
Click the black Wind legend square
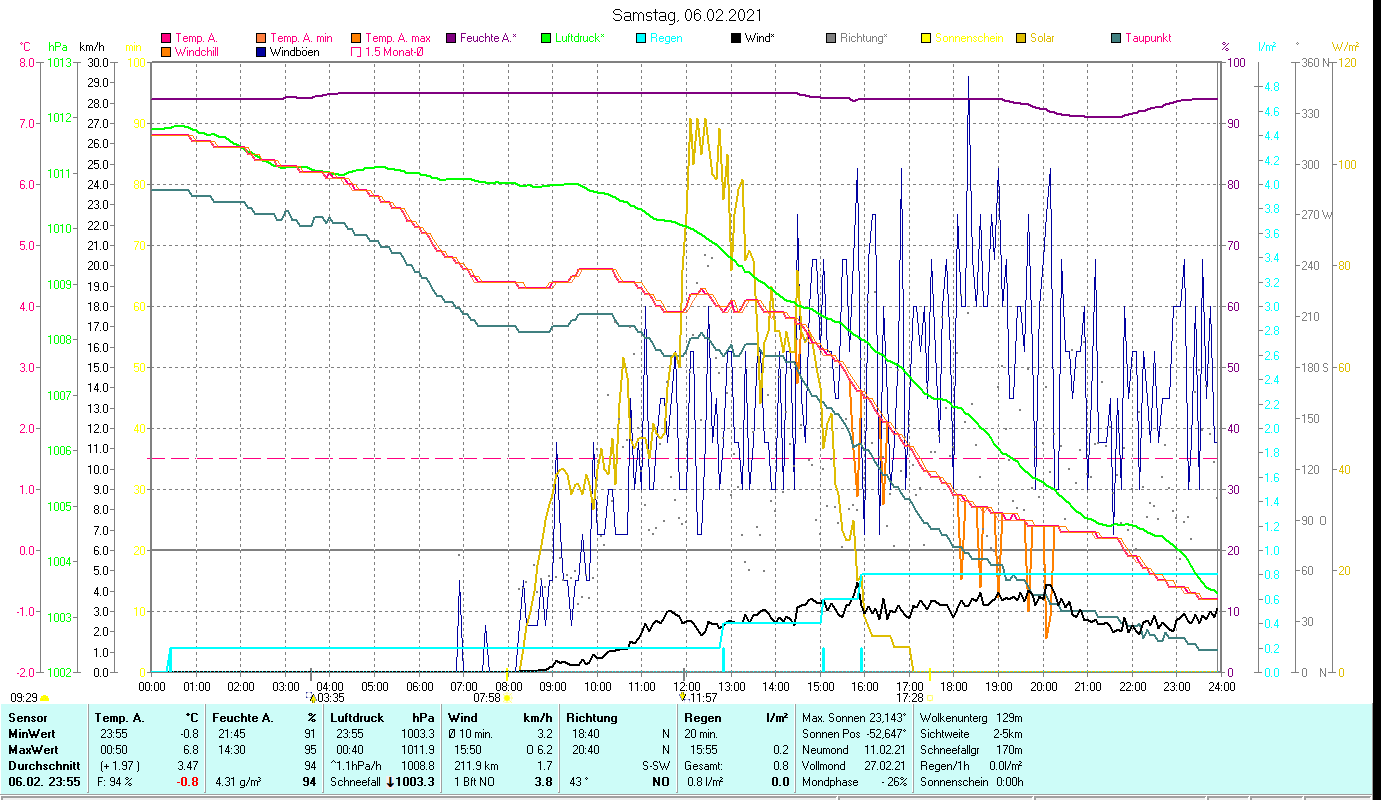click(x=735, y=39)
